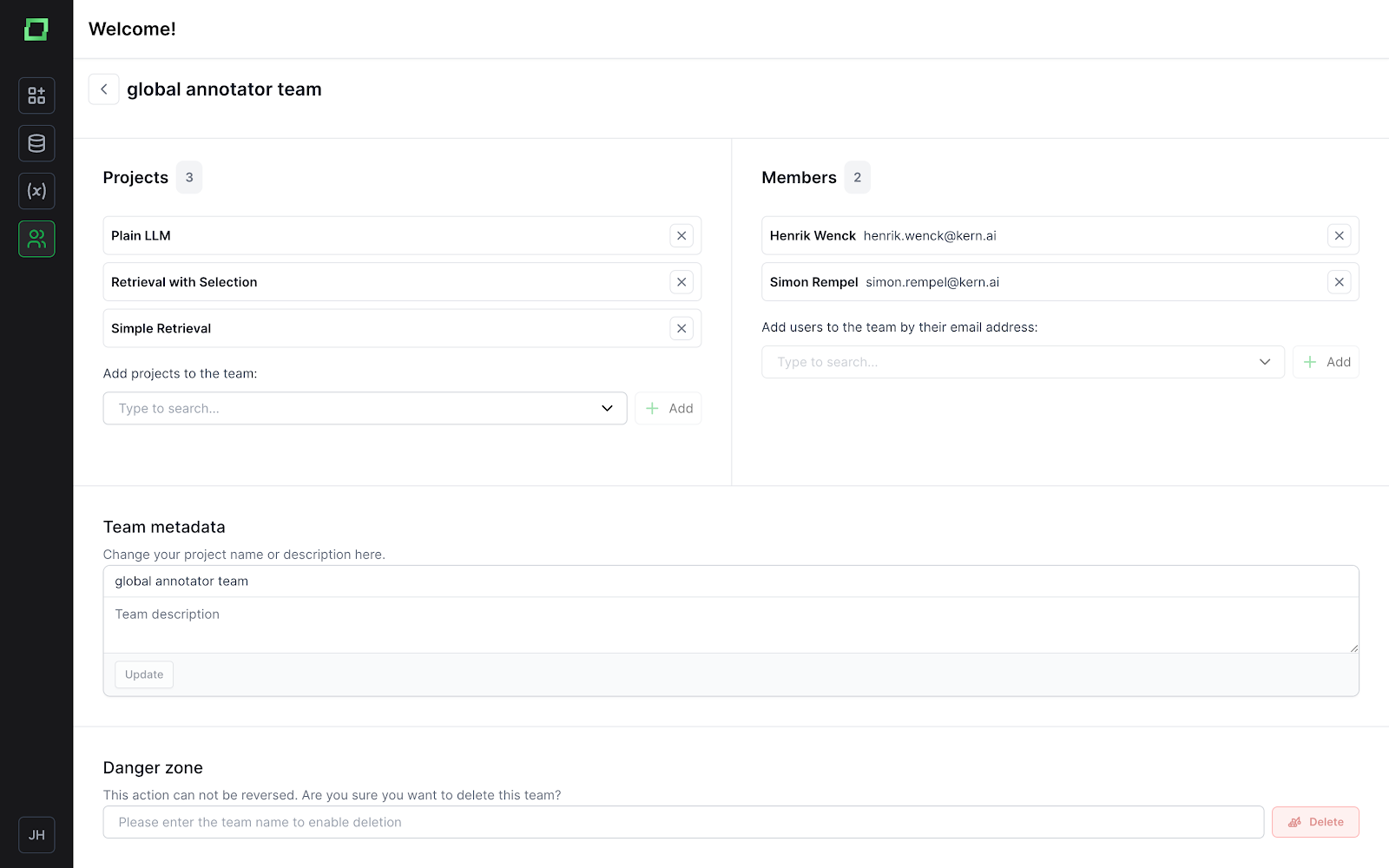1389x868 pixels.
Task: Click Add button for members
Action: [1326, 362]
